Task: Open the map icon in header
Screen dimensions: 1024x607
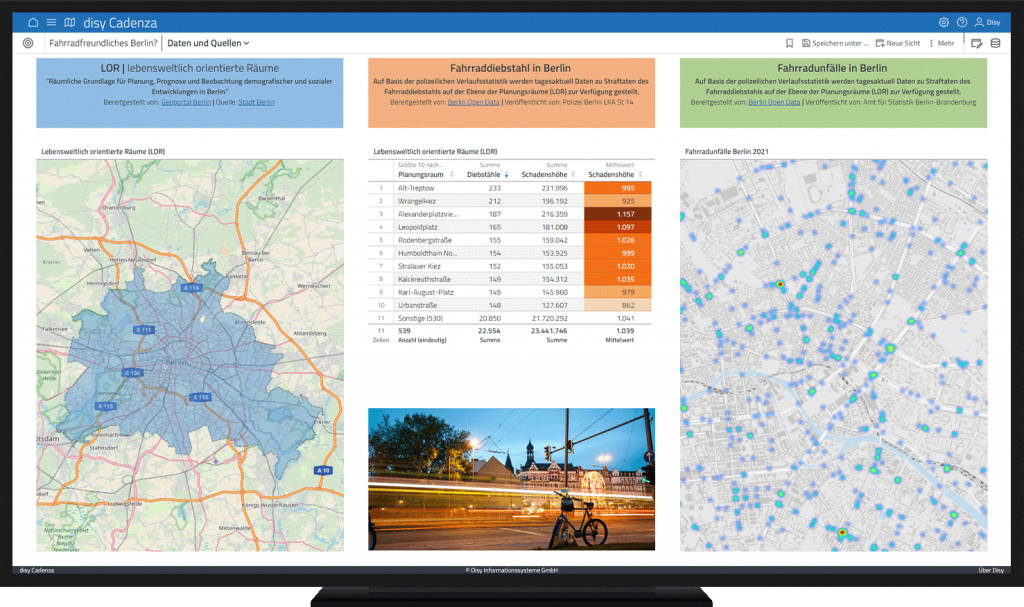Action: point(69,22)
